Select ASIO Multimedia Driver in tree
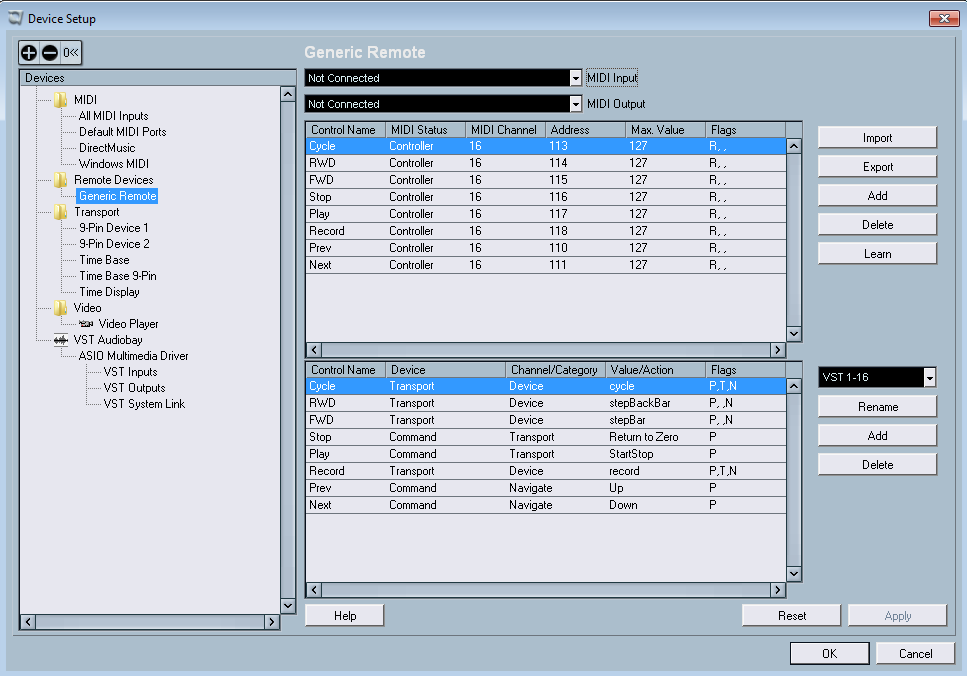Screen dimensions: 967x676 click(133, 356)
